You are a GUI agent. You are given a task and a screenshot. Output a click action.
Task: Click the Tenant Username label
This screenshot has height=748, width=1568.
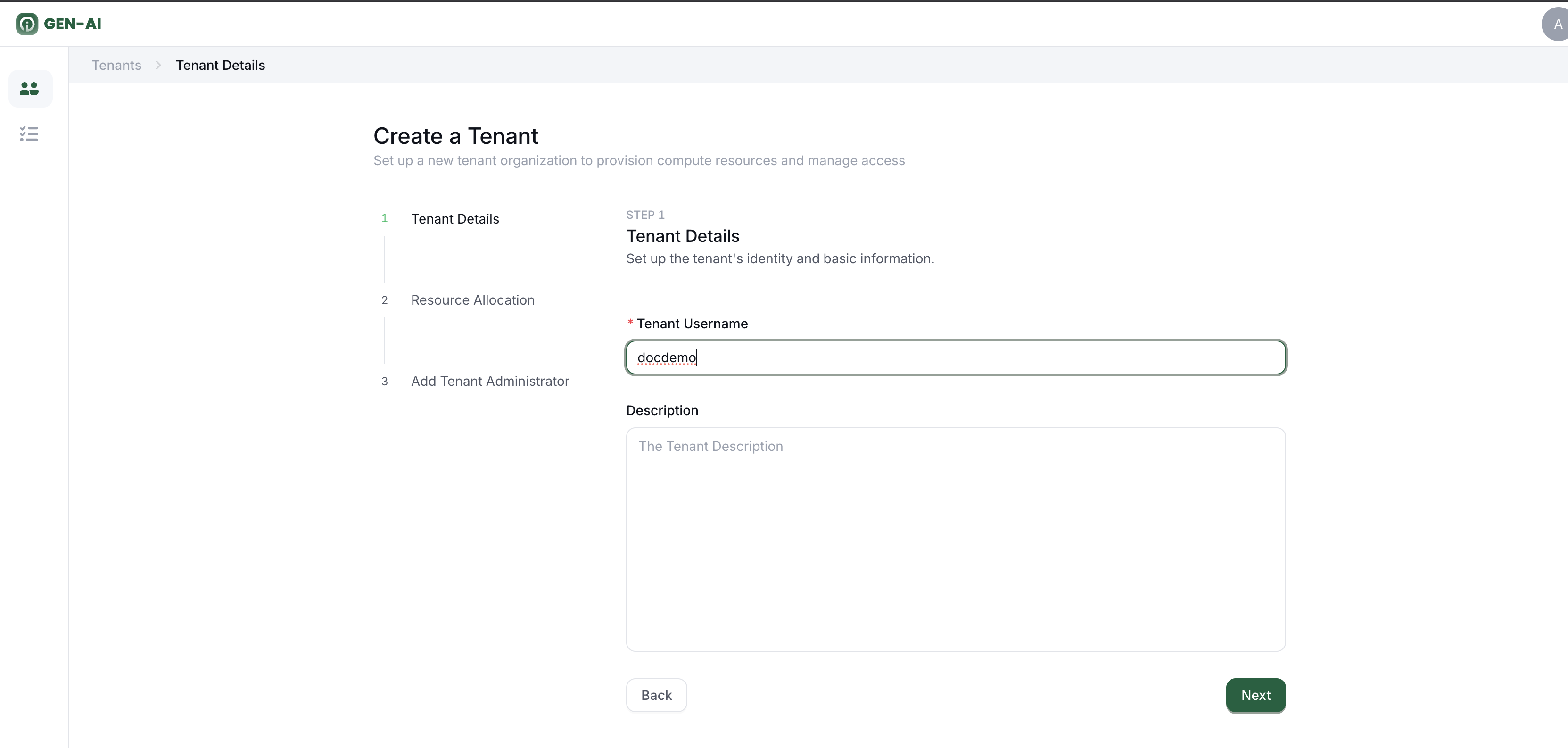coord(692,324)
